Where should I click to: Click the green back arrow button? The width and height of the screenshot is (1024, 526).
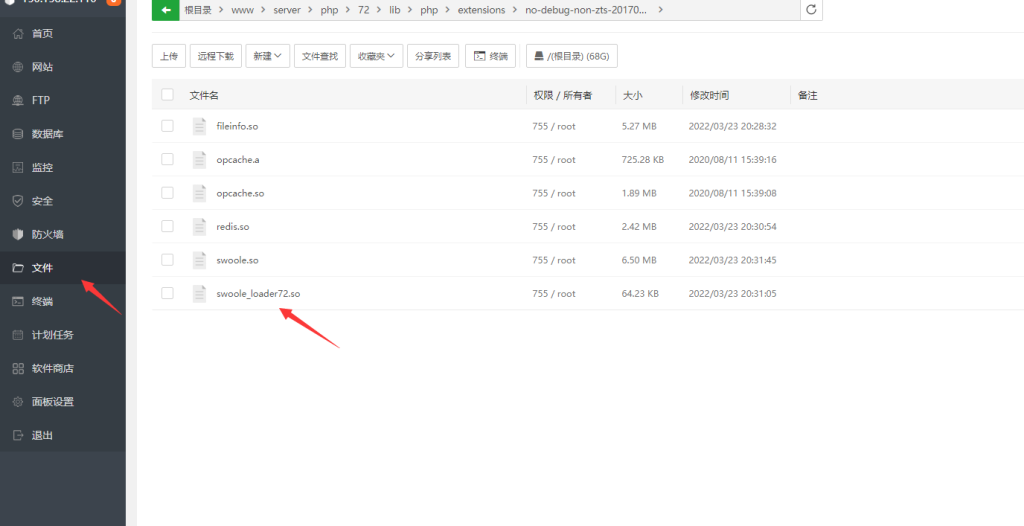[x=165, y=10]
